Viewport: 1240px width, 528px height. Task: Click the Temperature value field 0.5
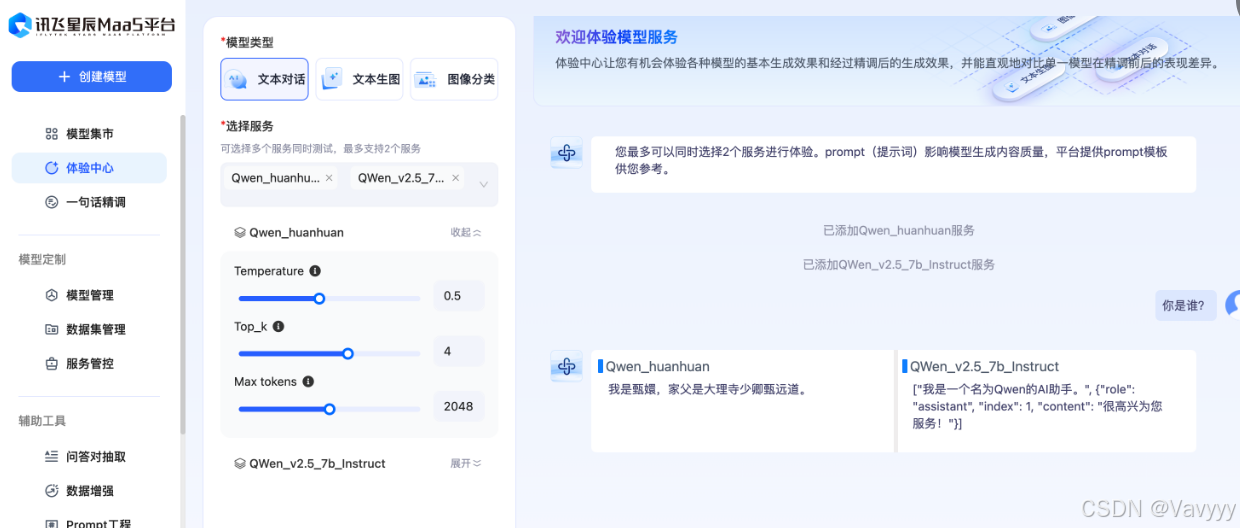[x=459, y=296]
